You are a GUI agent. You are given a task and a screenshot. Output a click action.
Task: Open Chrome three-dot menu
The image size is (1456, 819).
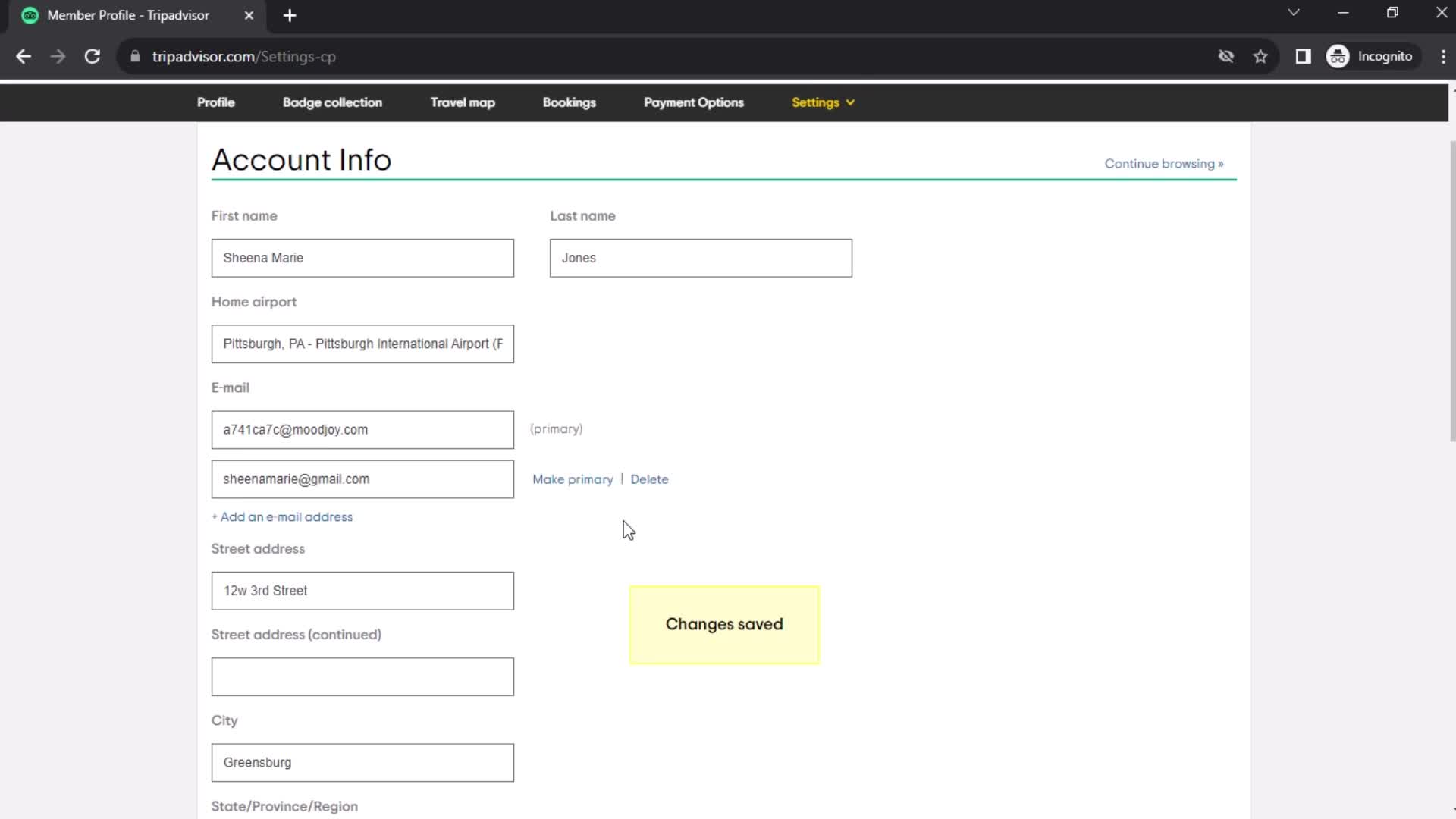(x=1442, y=57)
